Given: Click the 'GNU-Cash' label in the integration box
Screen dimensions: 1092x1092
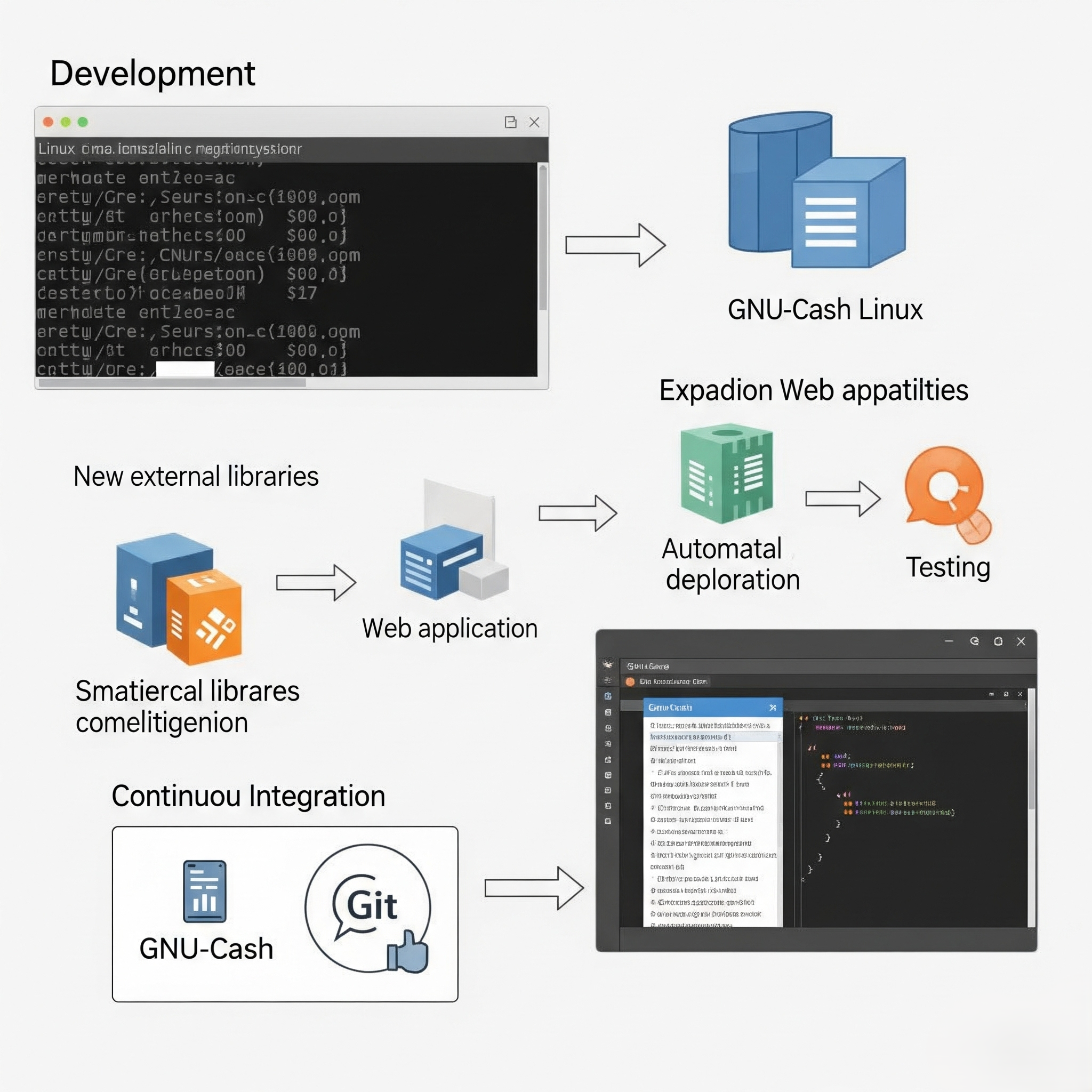Looking at the screenshot, I should (x=206, y=949).
